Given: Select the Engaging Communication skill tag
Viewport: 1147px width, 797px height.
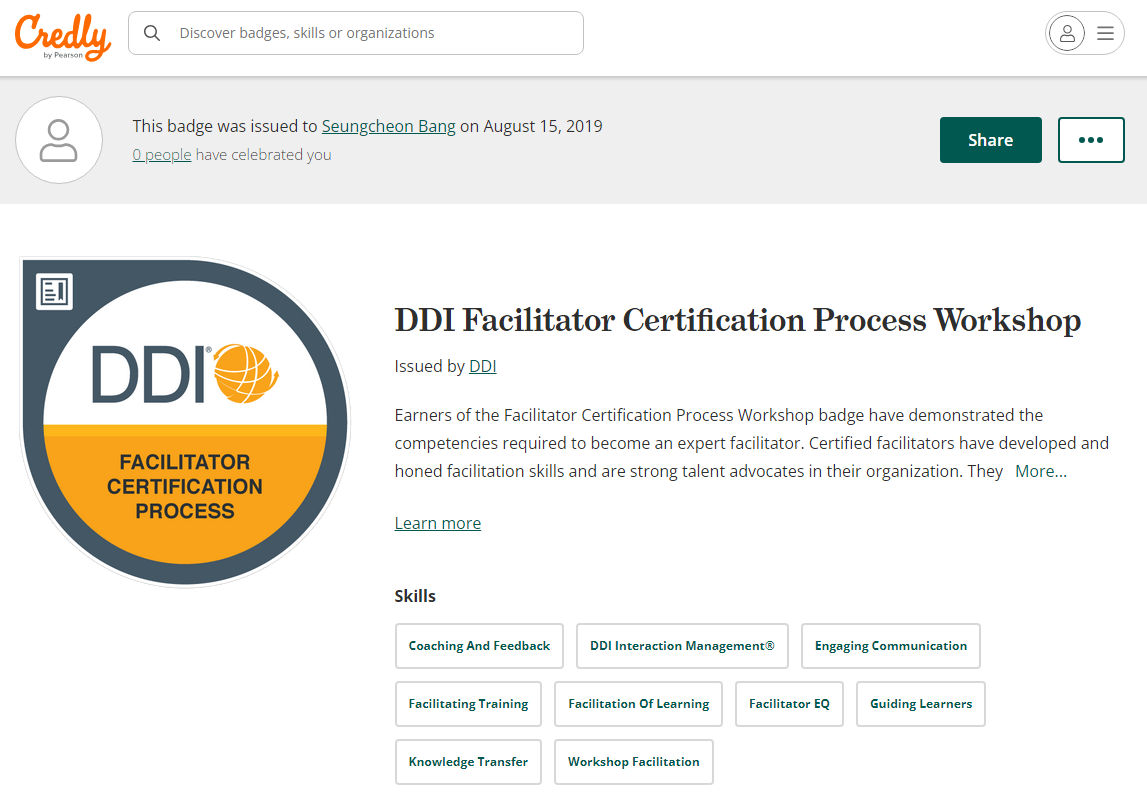Looking at the screenshot, I should [x=890, y=646].
